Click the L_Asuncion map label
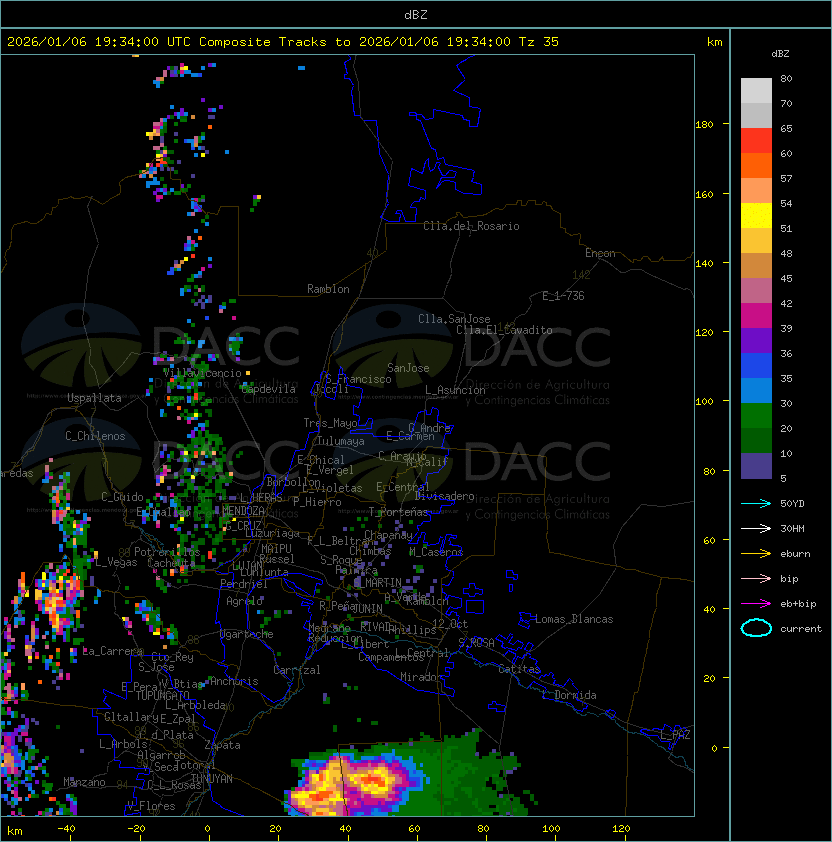Screen dimensions: 832x842 tap(455, 390)
